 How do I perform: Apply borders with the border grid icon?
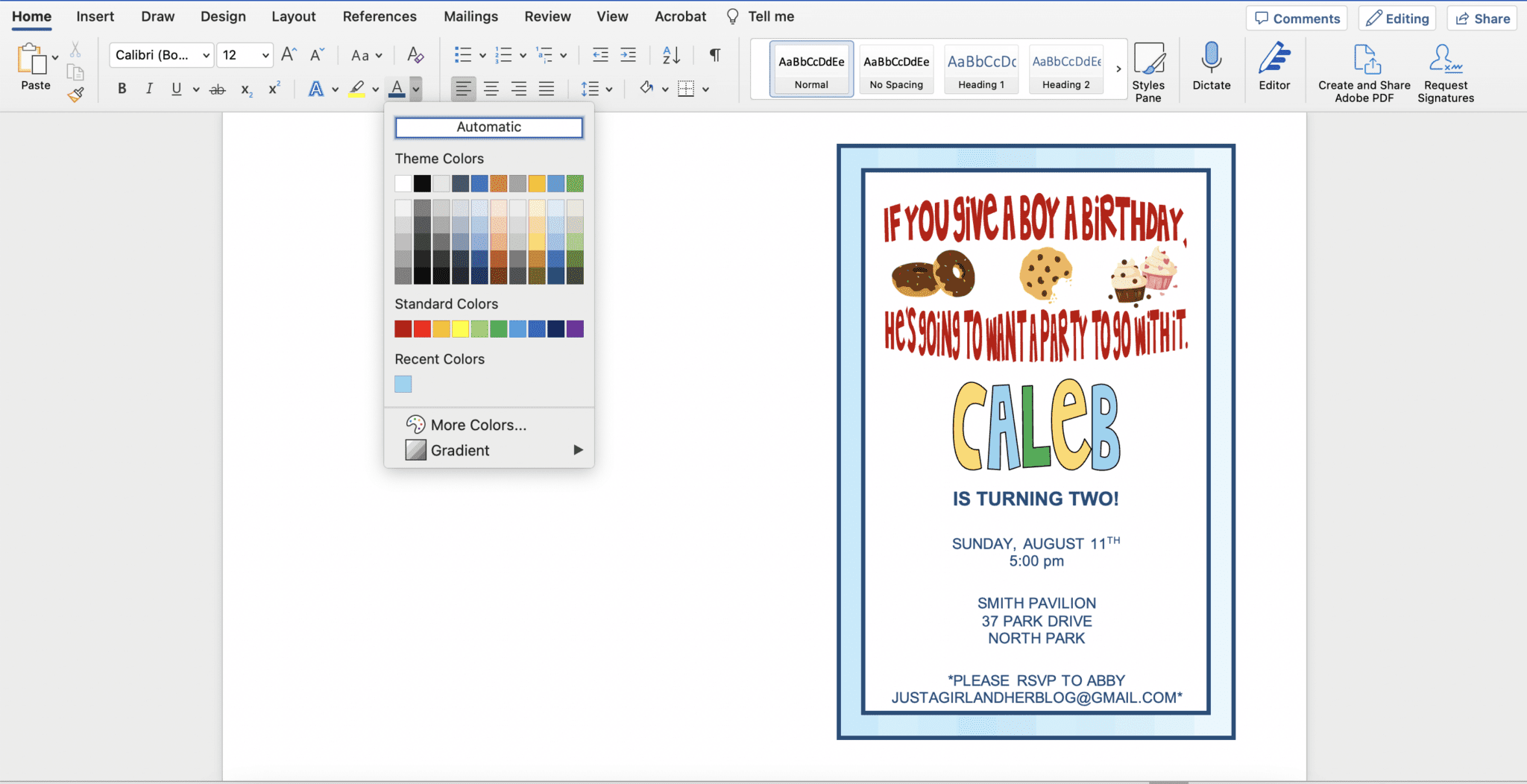[x=686, y=89]
